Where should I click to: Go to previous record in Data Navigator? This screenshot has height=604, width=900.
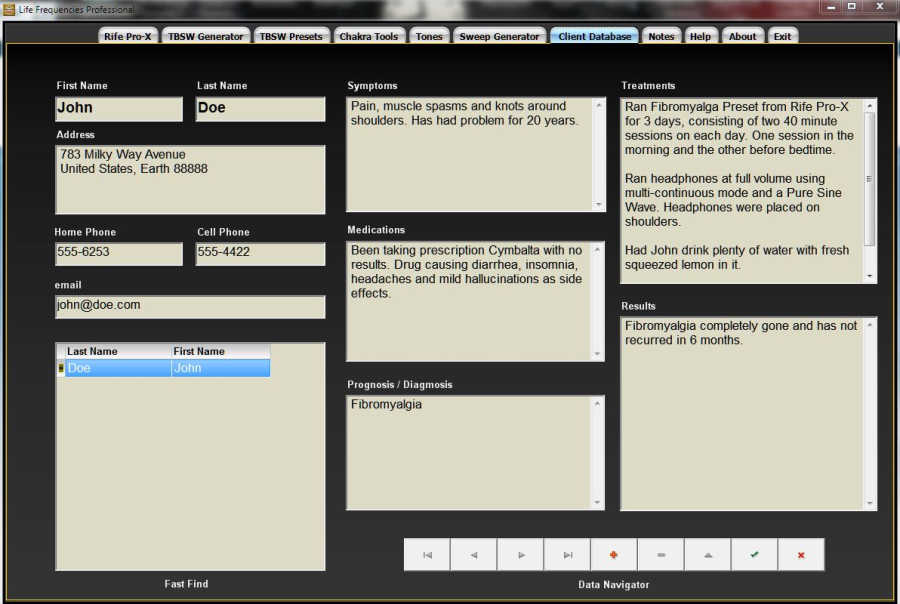tap(474, 555)
